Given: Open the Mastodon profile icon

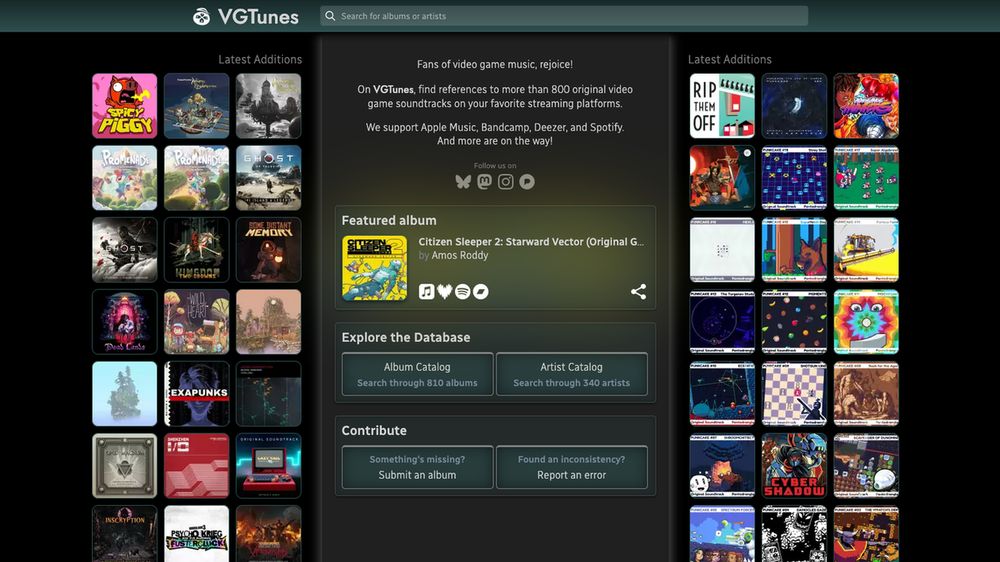Looking at the screenshot, I should pyautogui.click(x=485, y=182).
